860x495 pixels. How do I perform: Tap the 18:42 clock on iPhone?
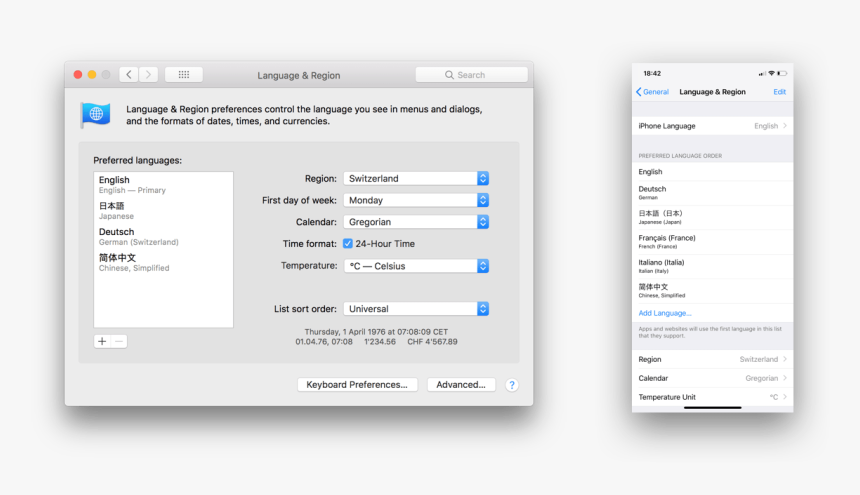[x=652, y=73]
